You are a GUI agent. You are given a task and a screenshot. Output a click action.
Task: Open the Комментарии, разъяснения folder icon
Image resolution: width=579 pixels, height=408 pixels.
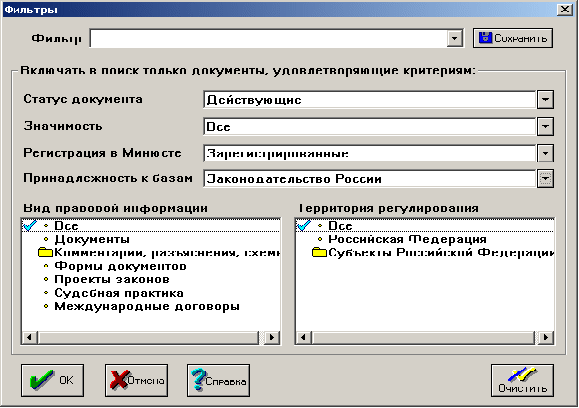[45, 253]
